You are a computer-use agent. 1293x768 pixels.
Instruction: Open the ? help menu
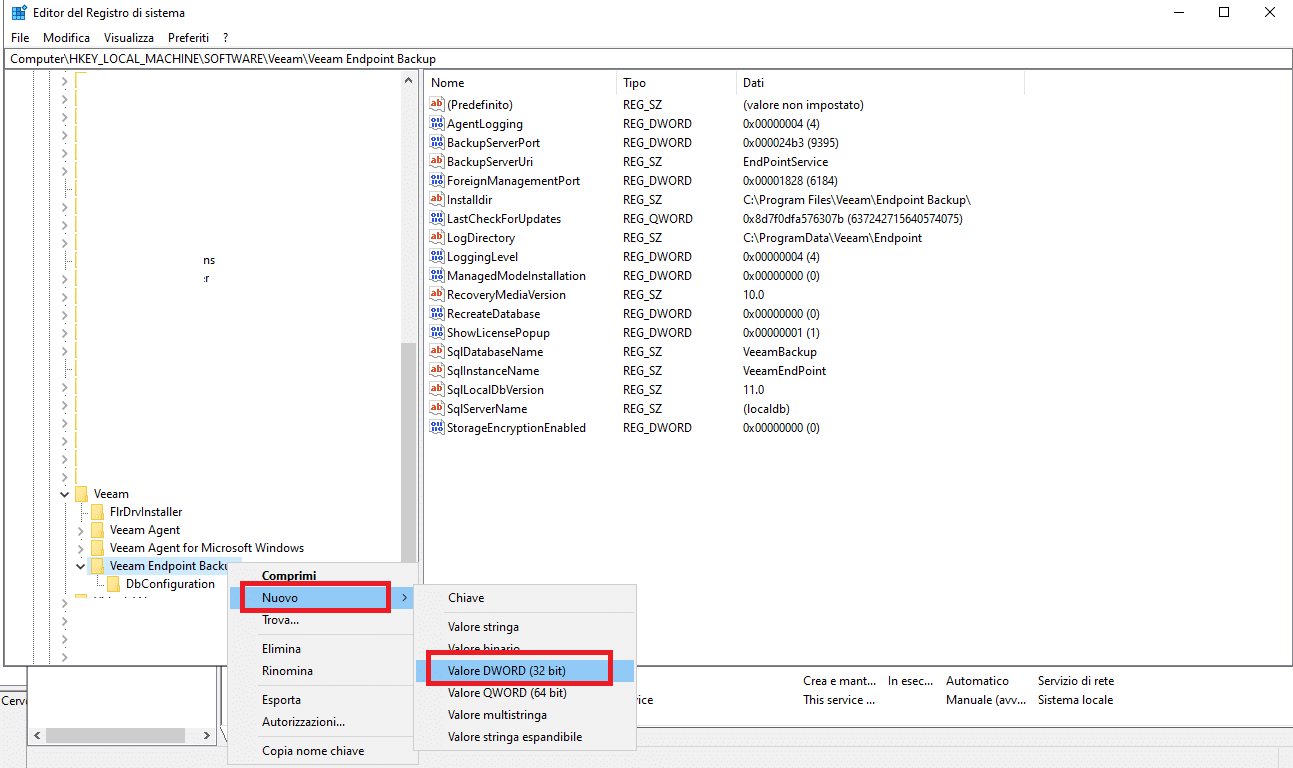tap(226, 37)
